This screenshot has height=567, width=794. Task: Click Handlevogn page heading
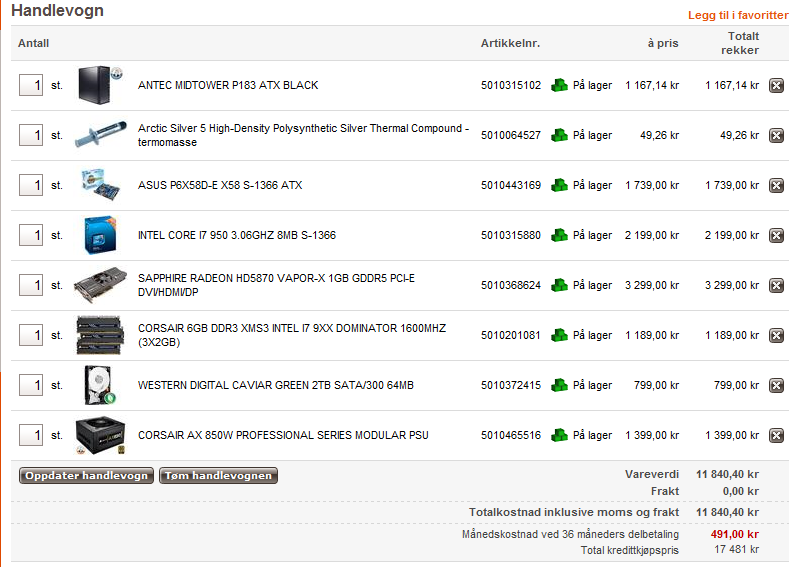click(x=57, y=10)
